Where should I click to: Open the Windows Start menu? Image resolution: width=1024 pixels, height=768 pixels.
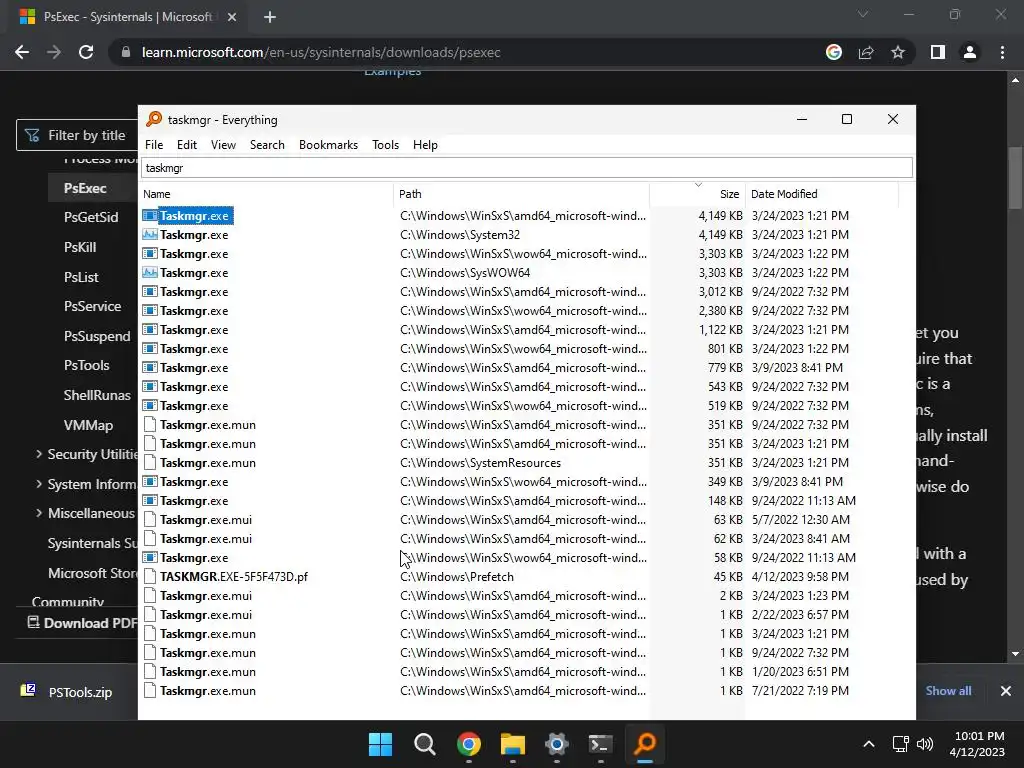tap(380, 744)
